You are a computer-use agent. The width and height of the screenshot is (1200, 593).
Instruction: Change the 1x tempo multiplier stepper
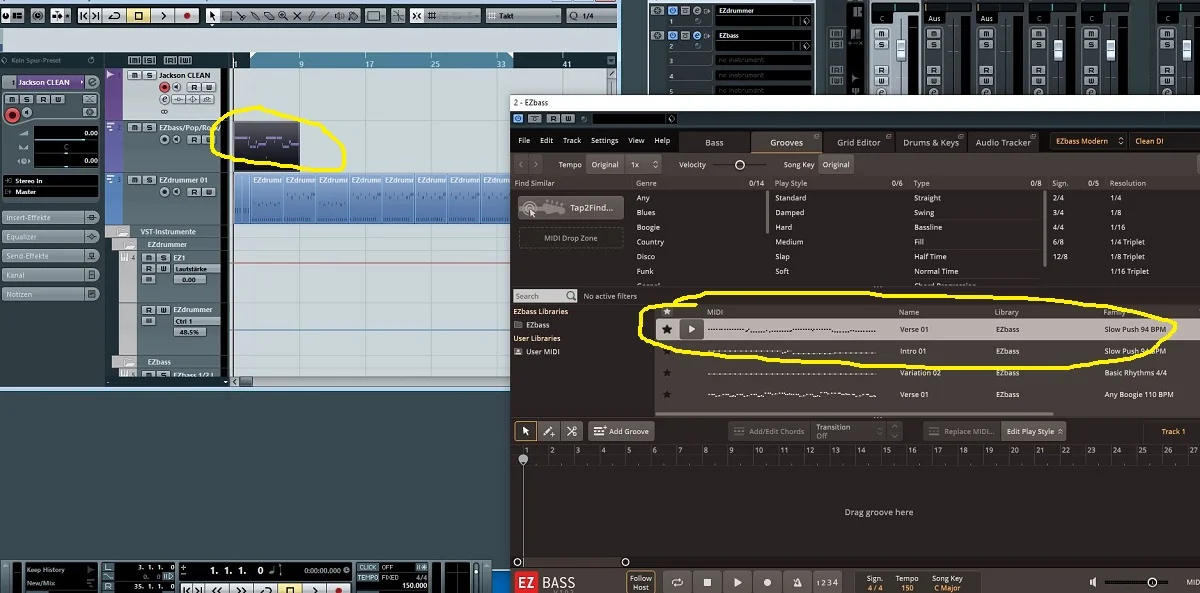[644, 164]
